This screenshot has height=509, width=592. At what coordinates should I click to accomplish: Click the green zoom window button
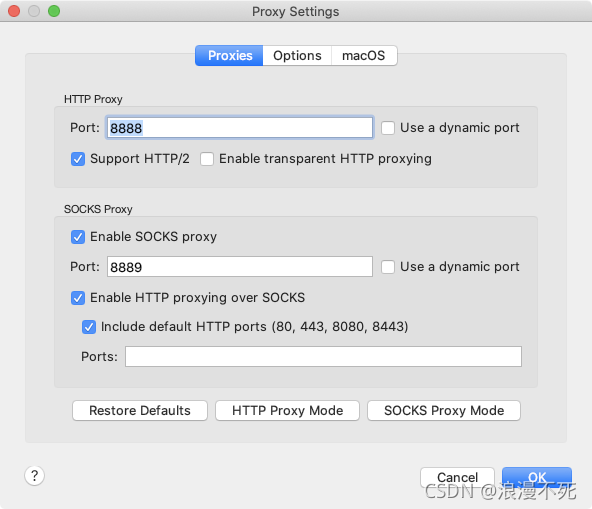point(54,11)
